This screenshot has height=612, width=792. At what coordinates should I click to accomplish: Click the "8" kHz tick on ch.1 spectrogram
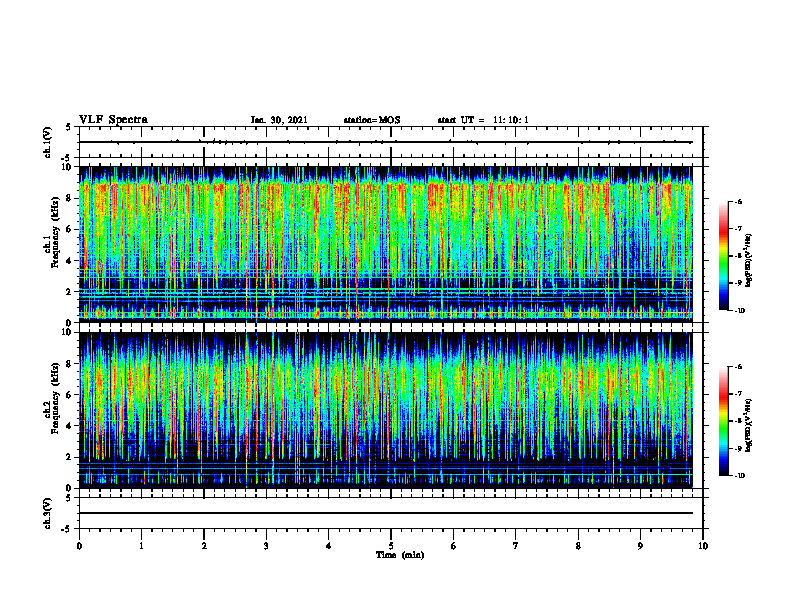(70, 198)
